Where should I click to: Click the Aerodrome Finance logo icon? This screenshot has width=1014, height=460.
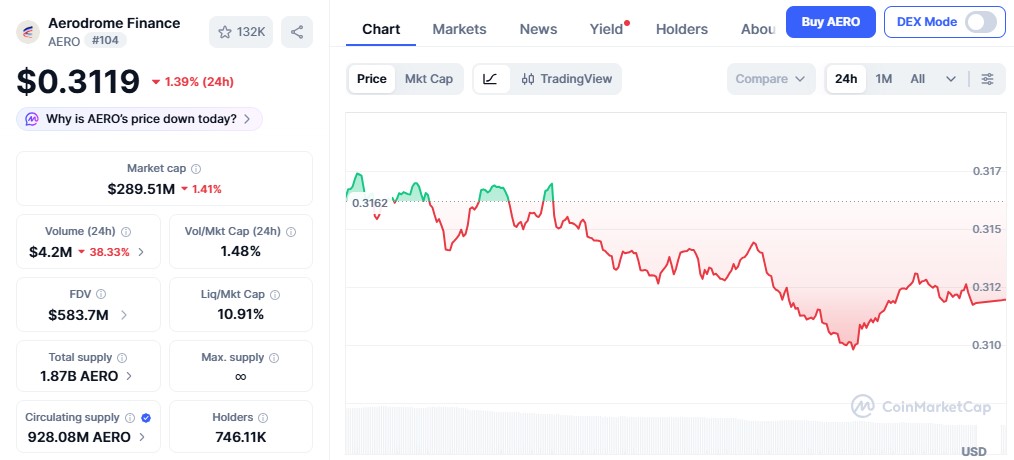28,32
